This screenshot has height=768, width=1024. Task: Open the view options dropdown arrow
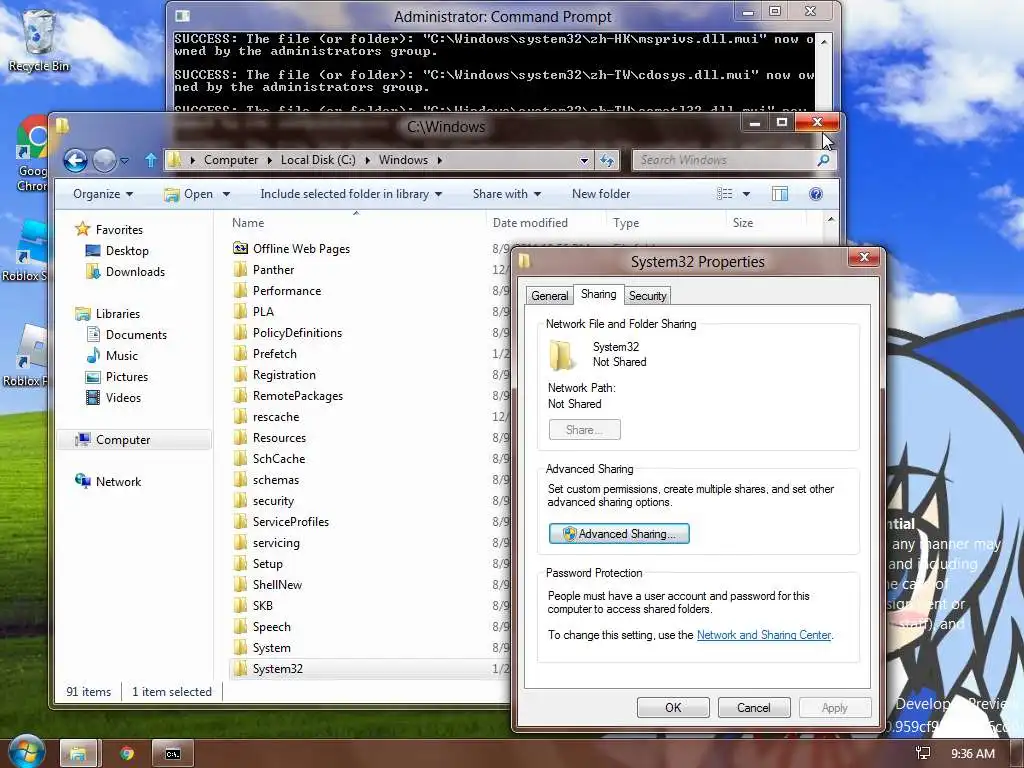(746, 194)
